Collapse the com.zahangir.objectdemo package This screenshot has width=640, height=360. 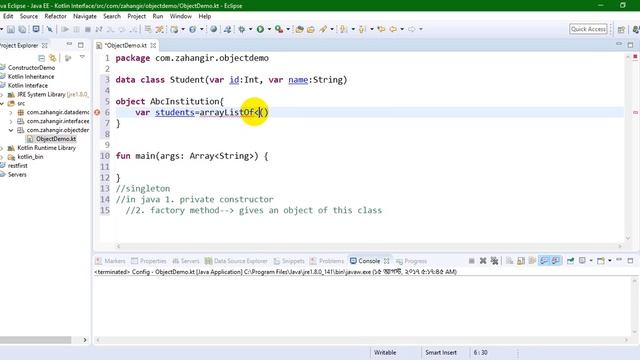(11, 130)
